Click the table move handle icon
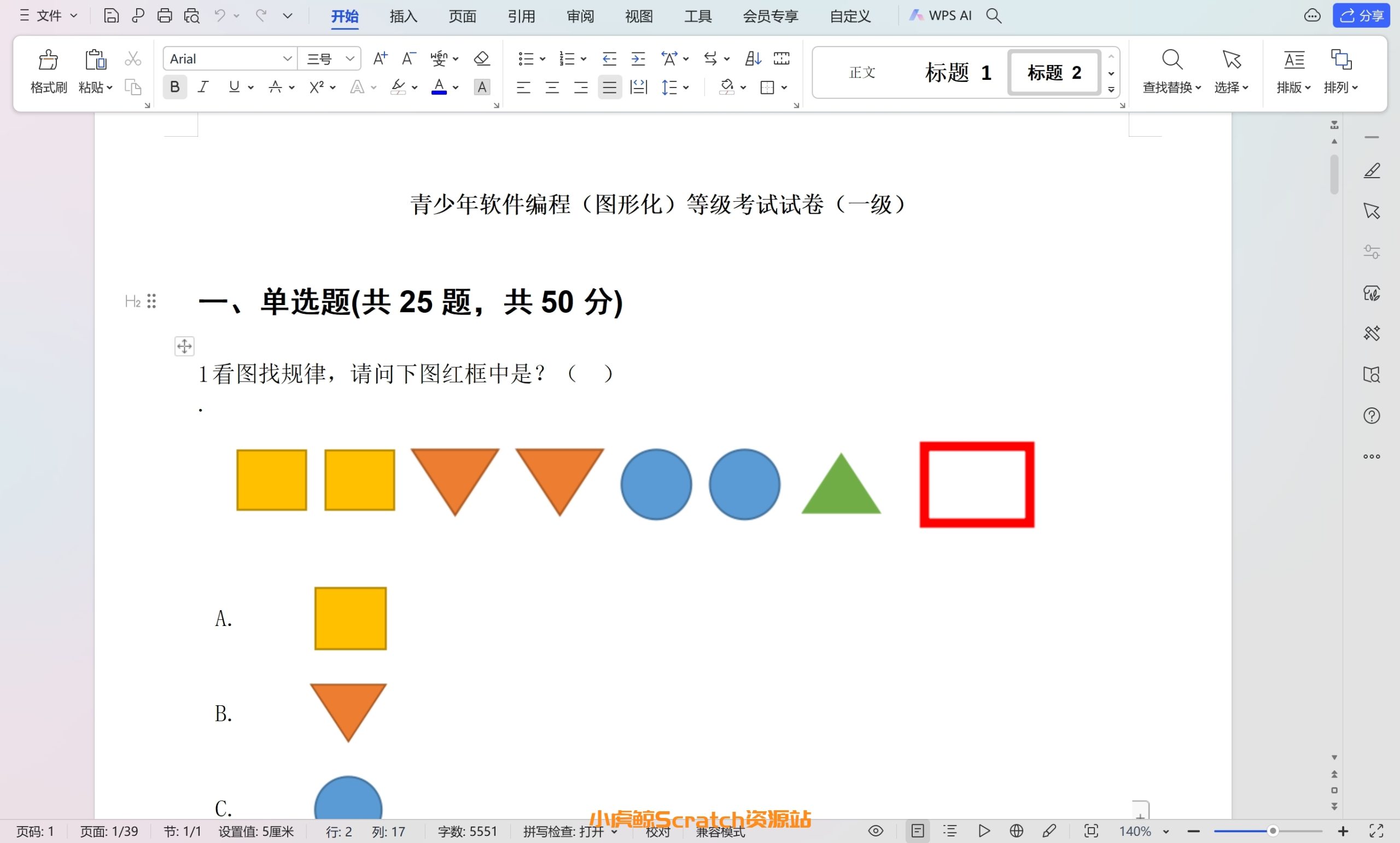Viewport: 1400px width, 843px height. [x=184, y=346]
